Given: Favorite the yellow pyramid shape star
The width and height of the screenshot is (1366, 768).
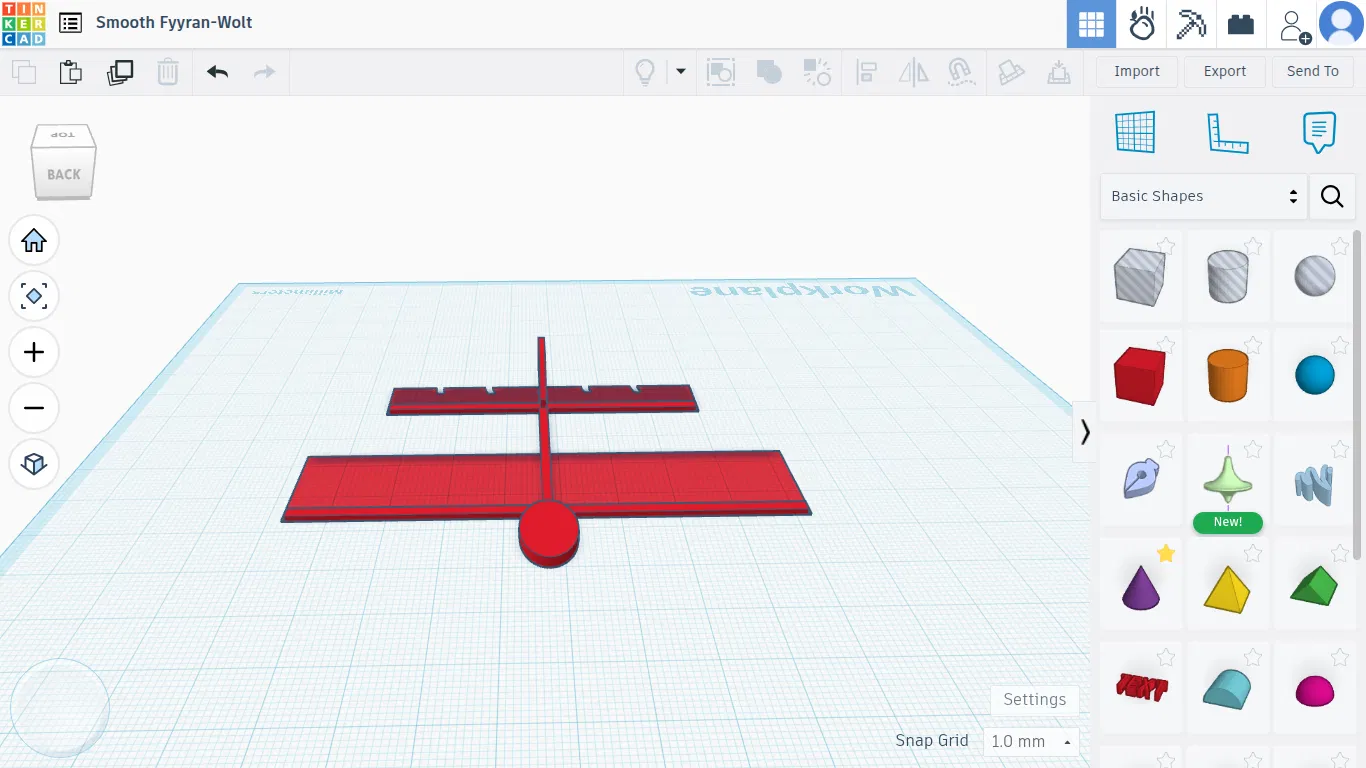Looking at the screenshot, I should tap(1253, 554).
